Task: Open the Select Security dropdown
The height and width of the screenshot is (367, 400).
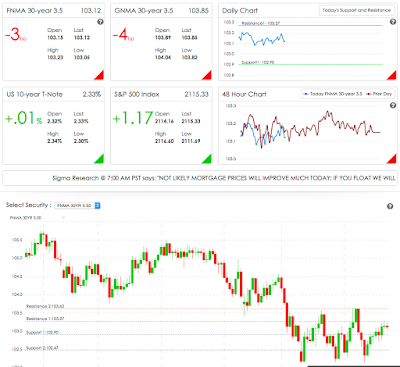Action: coord(77,206)
